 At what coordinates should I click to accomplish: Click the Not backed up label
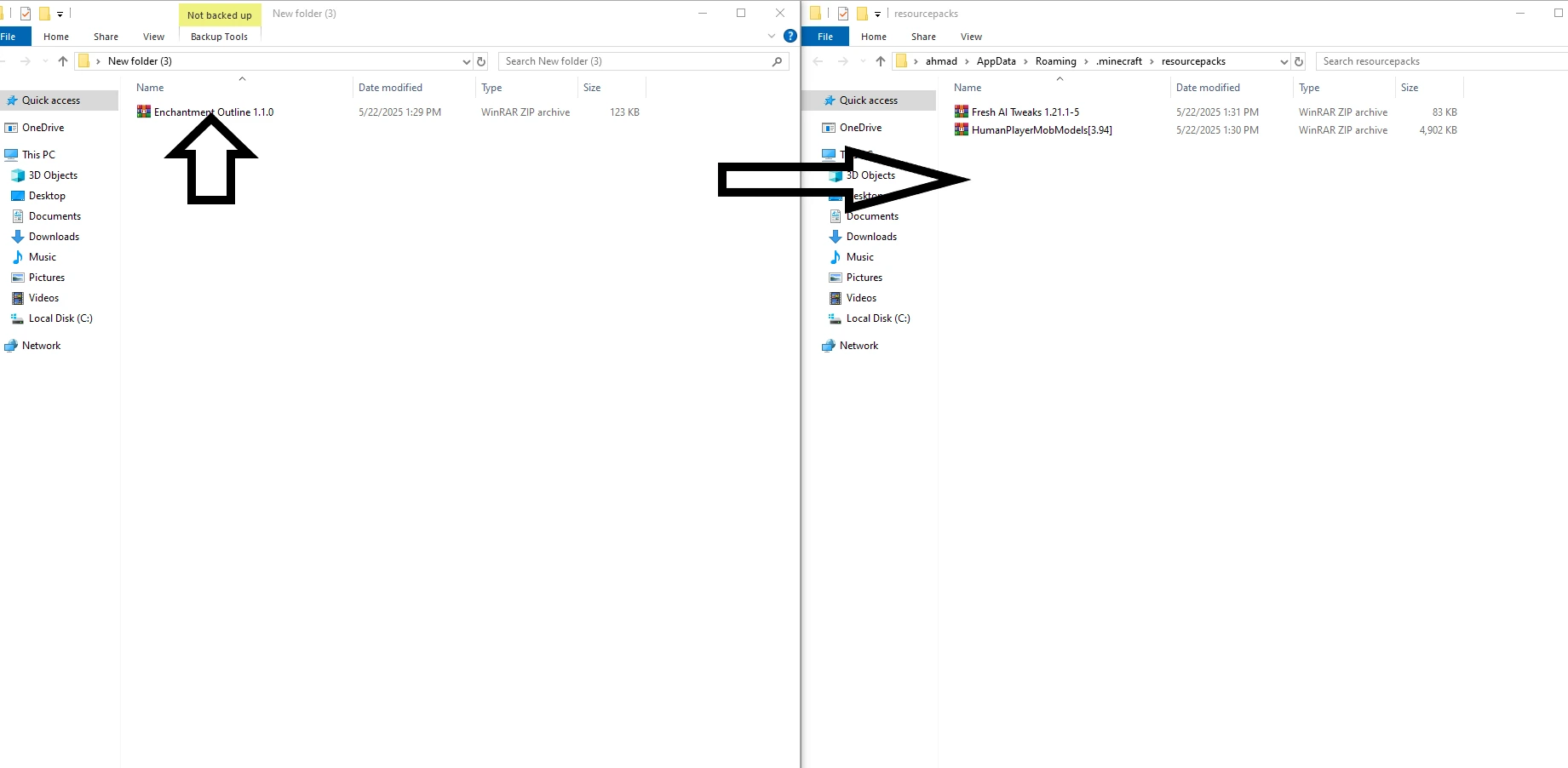220,15
